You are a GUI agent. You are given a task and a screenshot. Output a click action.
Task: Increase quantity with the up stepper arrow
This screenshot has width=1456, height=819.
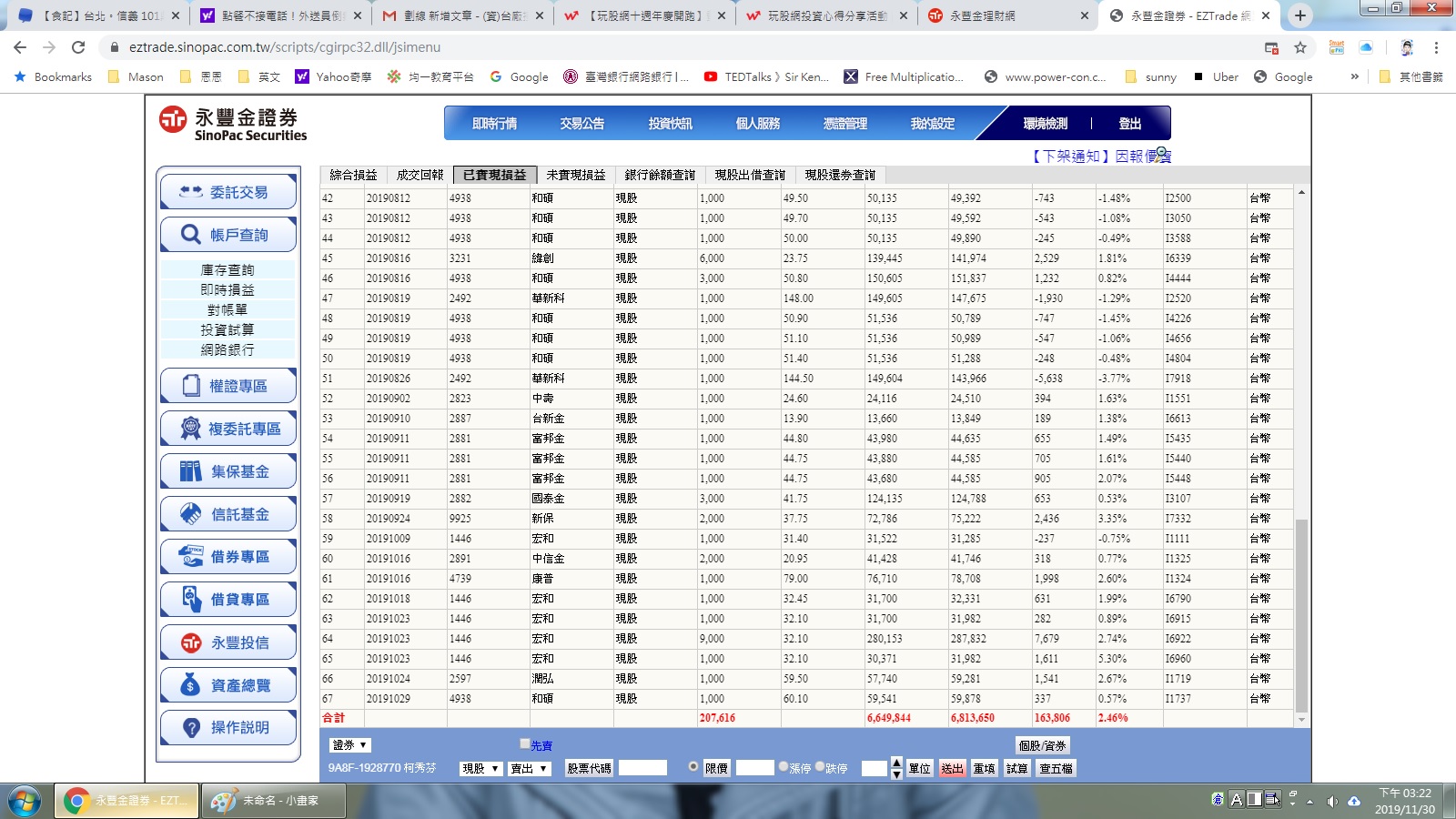pos(896,763)
